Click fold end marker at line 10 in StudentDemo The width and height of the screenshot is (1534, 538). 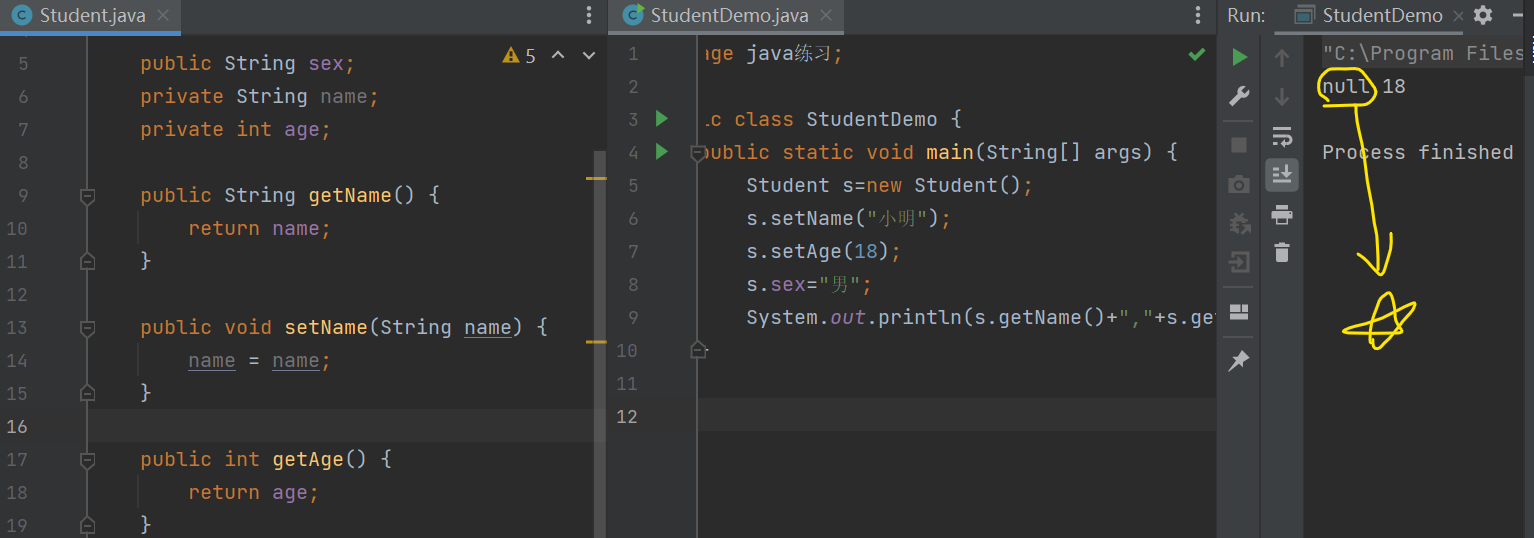coord(698,350)
